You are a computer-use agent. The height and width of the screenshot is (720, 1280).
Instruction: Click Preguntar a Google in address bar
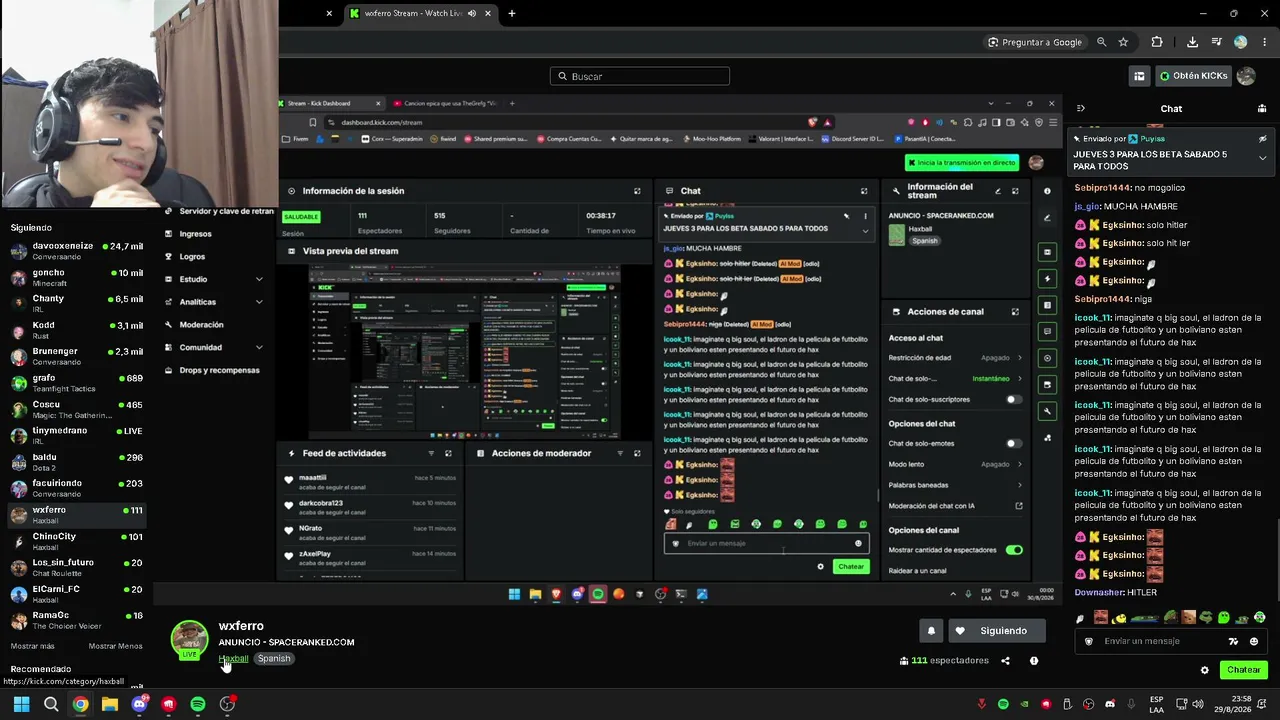[x=1035, y=42]
